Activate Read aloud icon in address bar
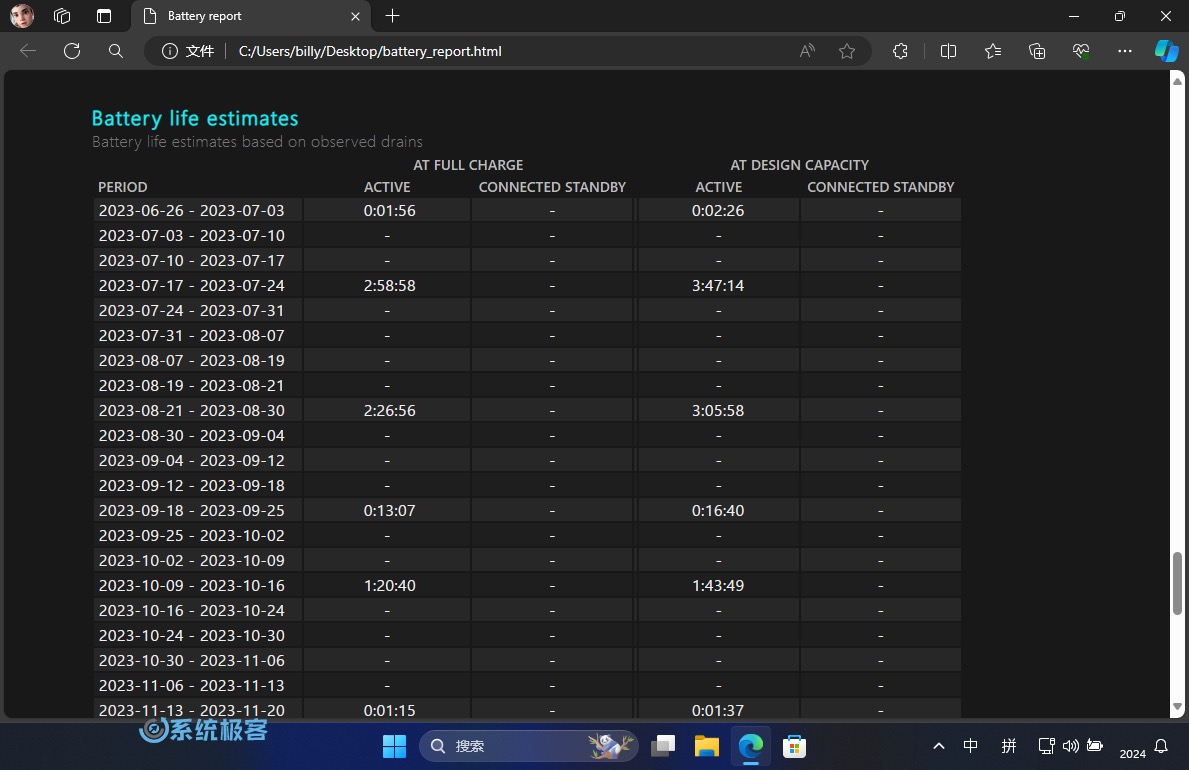 click(x=807, y=51)
